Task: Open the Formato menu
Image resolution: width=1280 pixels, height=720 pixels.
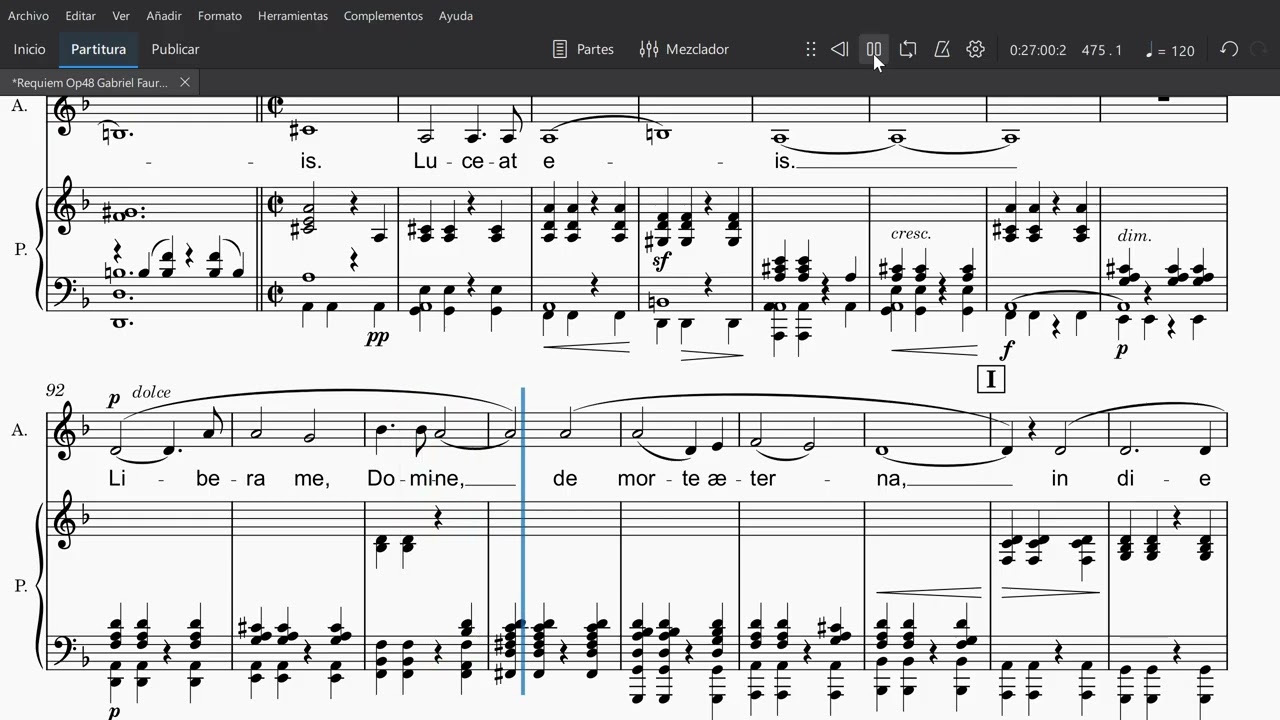Action: point(220,16)
